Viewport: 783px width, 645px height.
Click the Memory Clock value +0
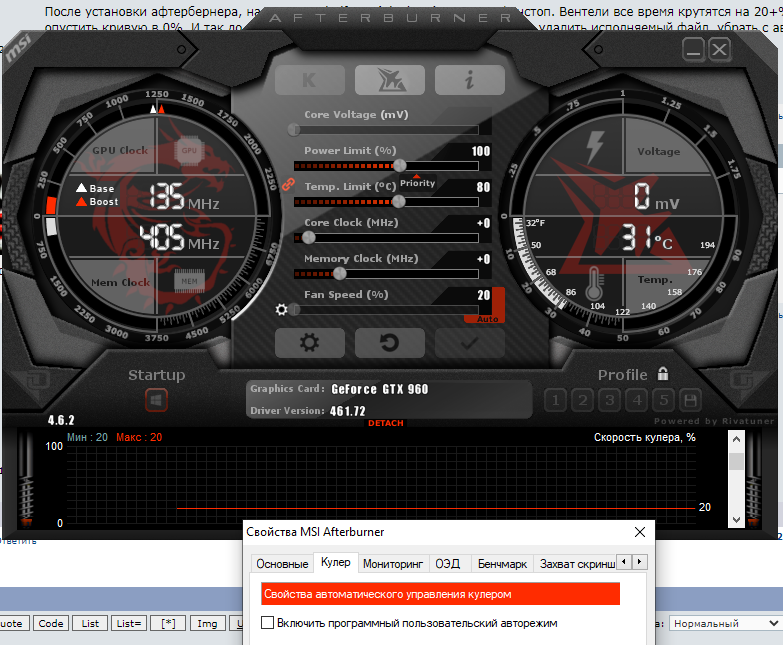483,259
